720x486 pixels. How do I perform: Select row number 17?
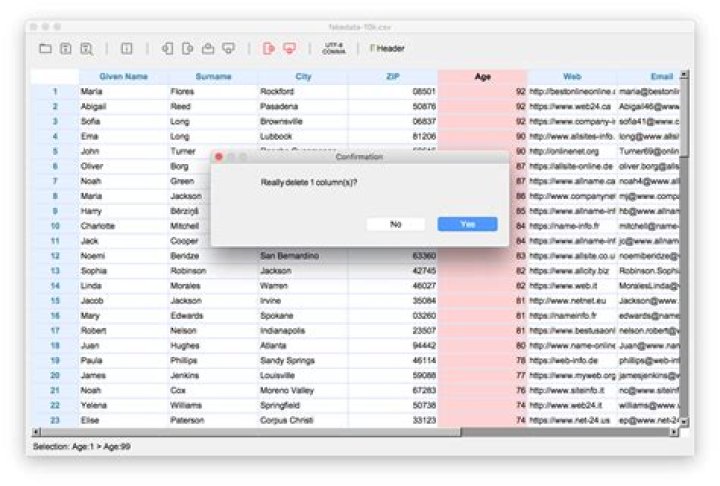(x=55, y=331)
